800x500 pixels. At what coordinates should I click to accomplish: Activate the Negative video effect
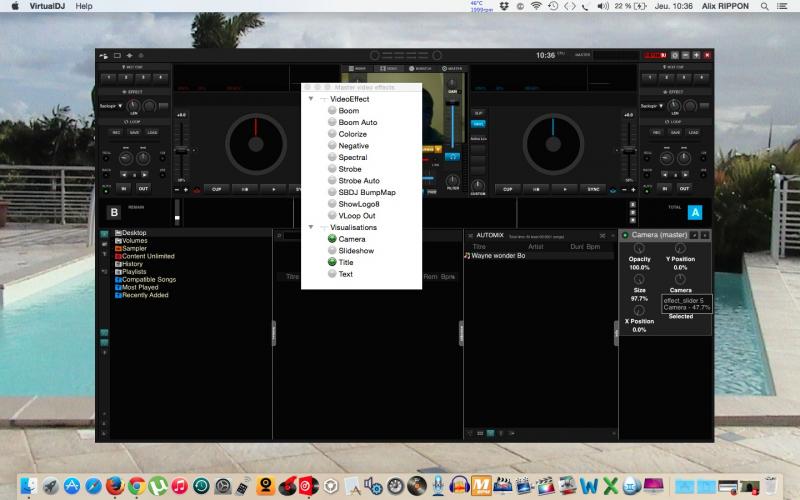332,145
